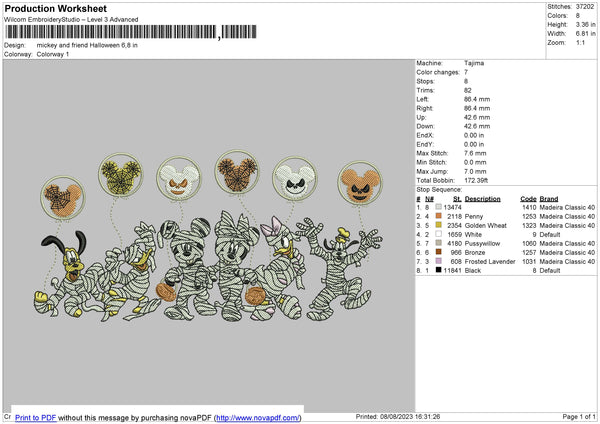Click the Pussywillow color swatch
Viewport: 600px width, 424px height.
point(439,243)
